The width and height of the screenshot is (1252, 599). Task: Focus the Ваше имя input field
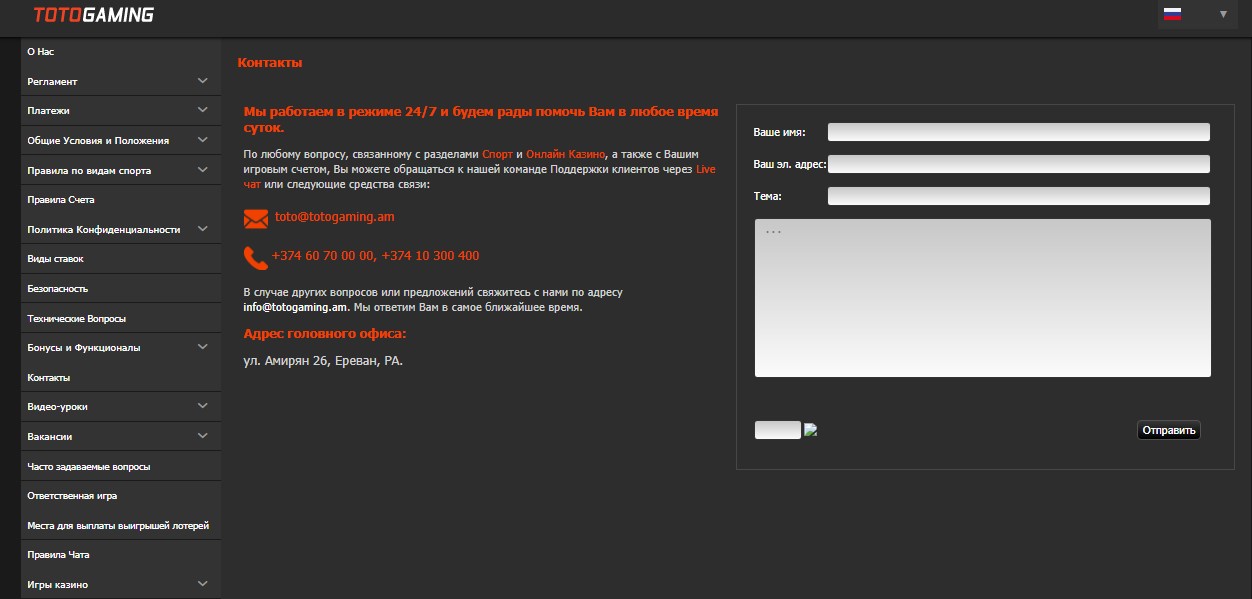1019,132
